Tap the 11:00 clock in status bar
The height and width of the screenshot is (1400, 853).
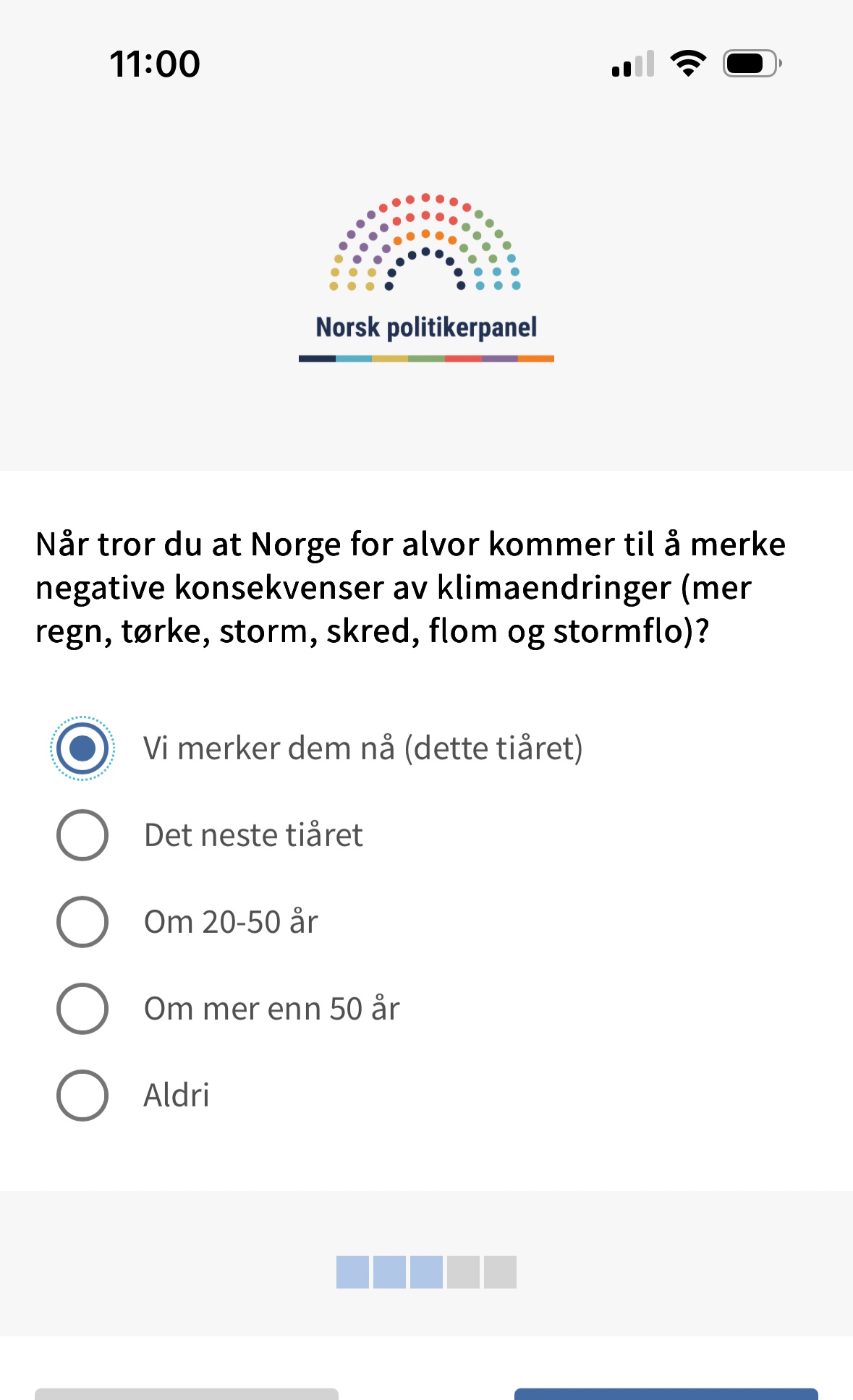(155, 64)
